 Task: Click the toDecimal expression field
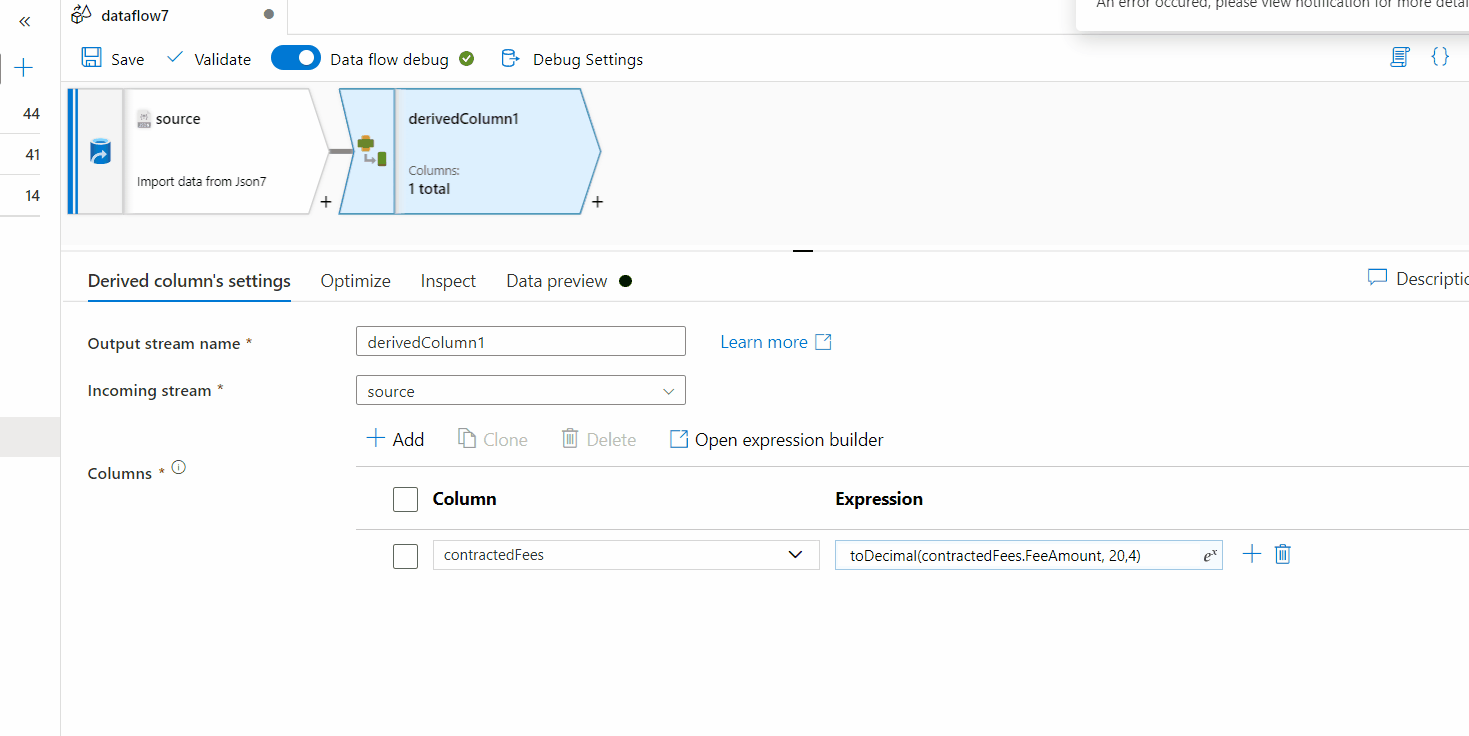(x=1029, y=555)
